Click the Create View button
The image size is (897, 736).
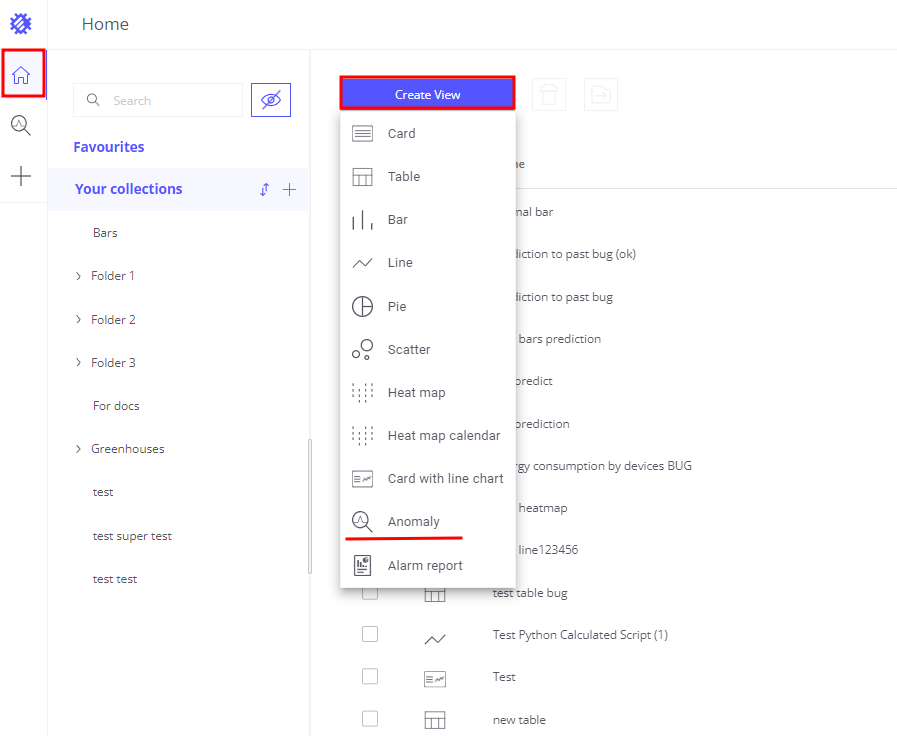[x=427, y=94]
